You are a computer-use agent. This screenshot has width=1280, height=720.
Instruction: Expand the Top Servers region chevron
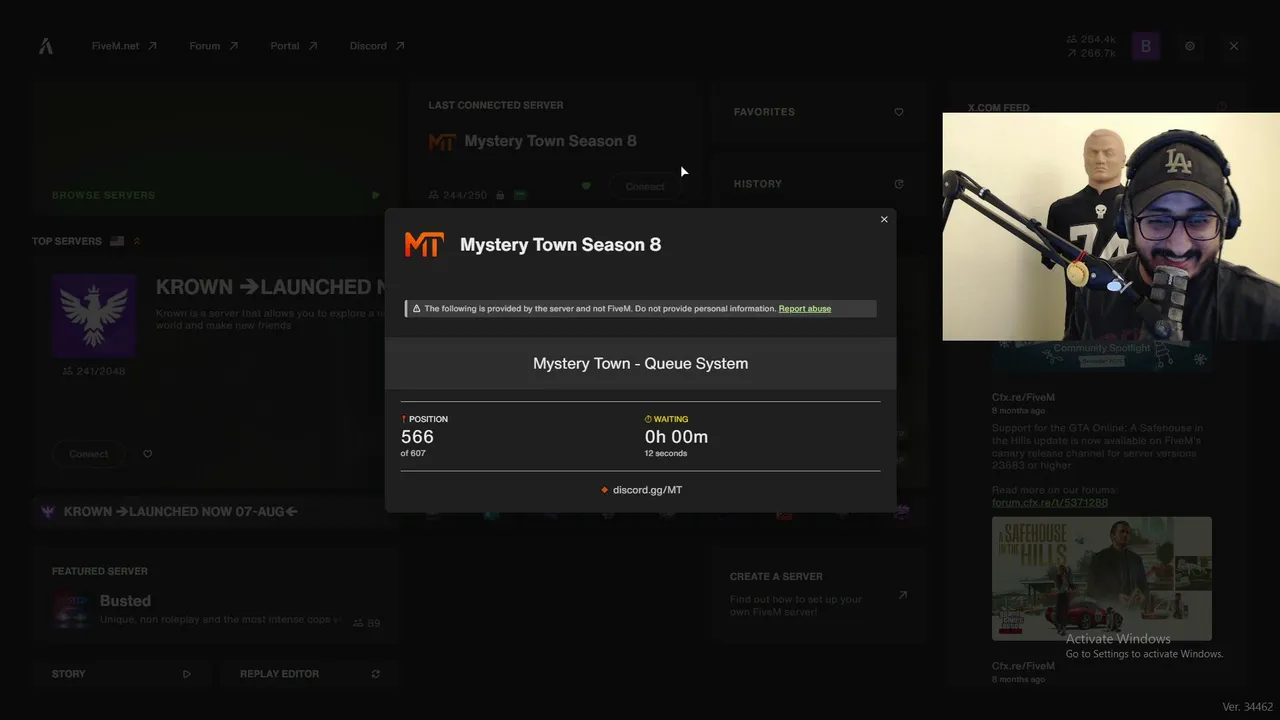(x=137, y=241)
